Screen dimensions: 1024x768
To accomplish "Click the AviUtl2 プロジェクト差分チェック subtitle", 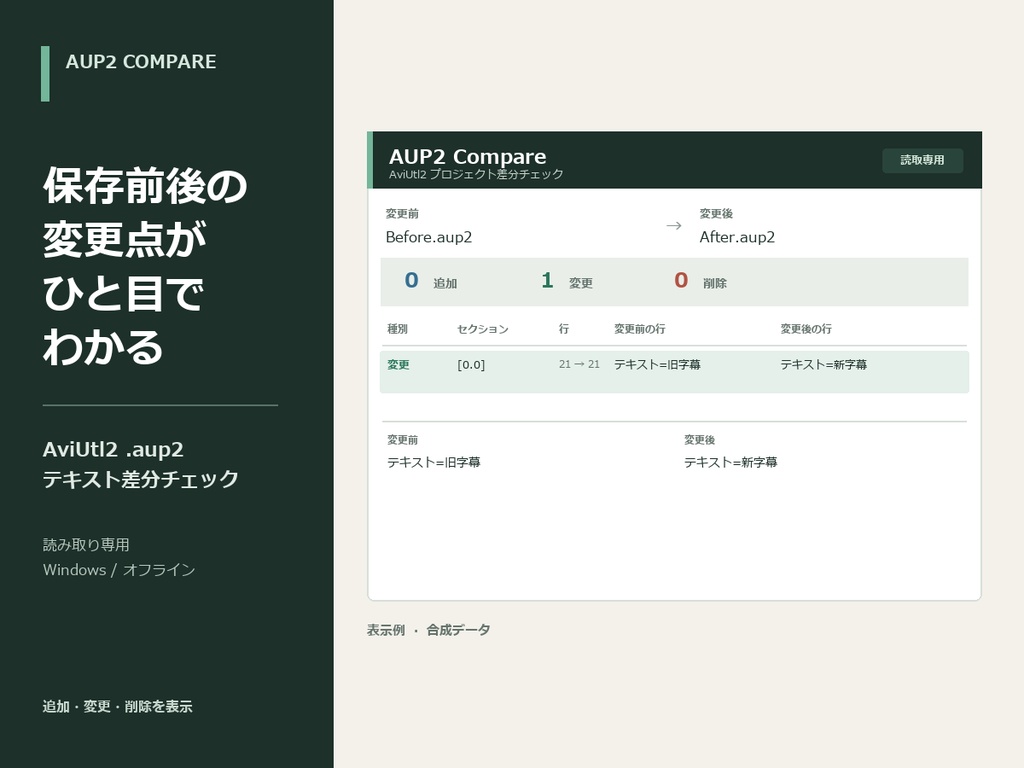I will 476,174.
